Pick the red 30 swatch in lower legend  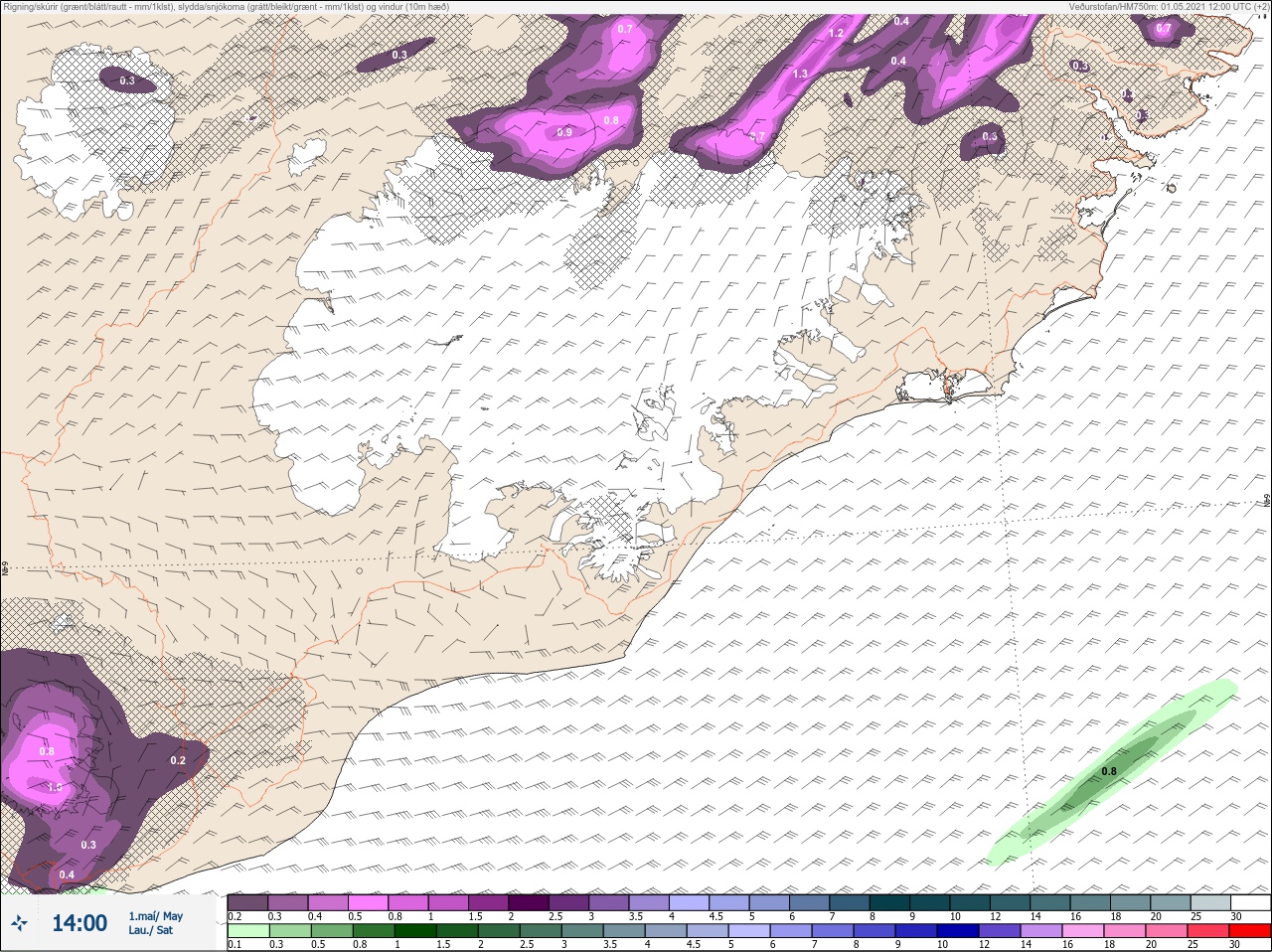(x=1250, y=931)
